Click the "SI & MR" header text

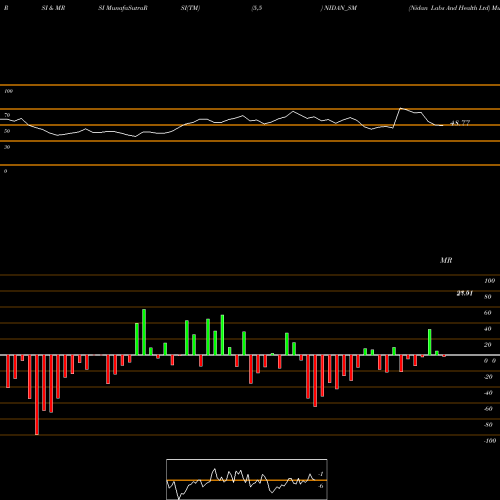[x=53, y=8]
